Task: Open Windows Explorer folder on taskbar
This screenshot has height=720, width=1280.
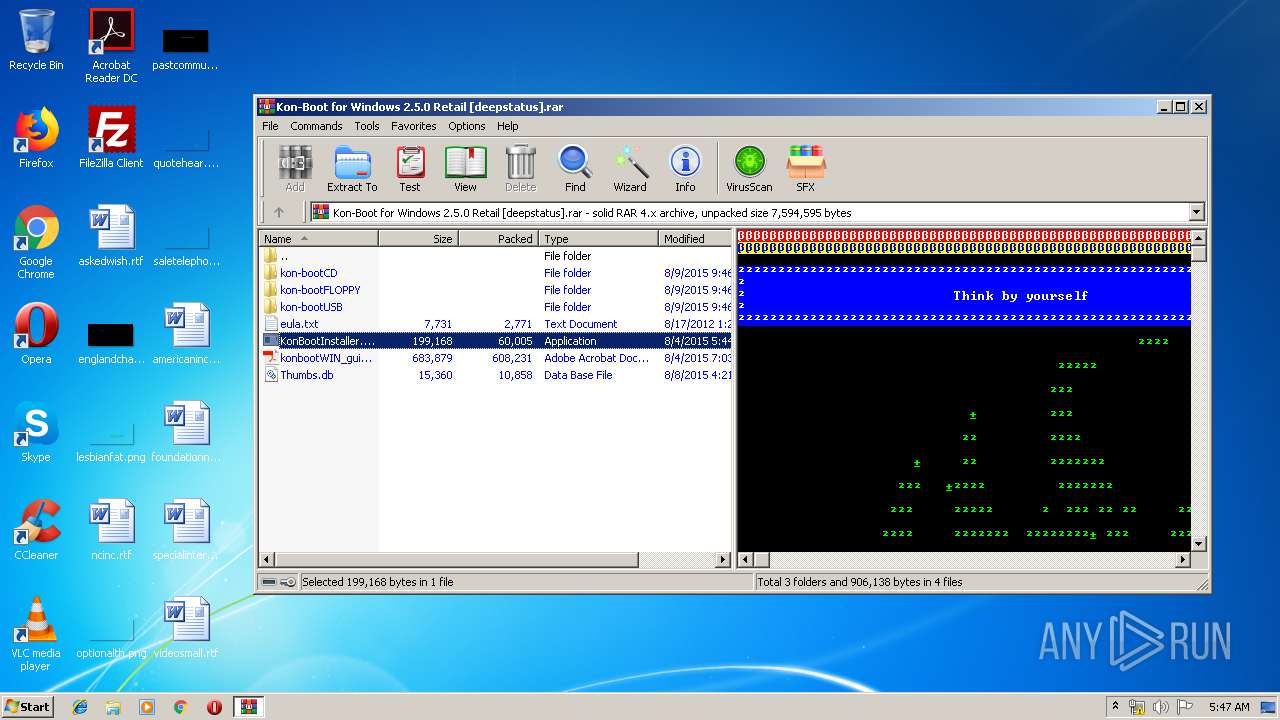Action: 113,707
